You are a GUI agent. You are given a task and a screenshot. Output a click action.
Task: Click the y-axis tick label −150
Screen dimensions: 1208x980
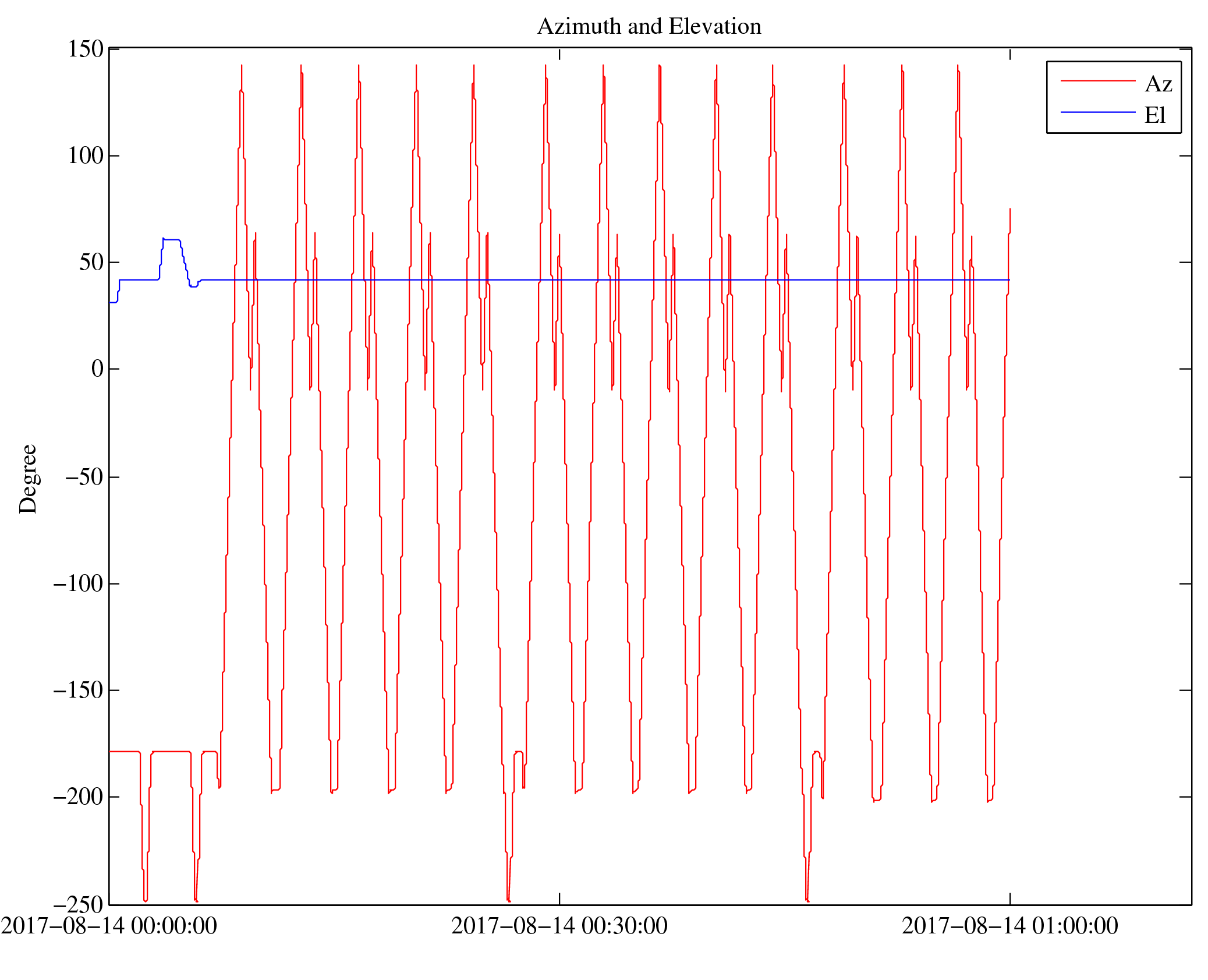[x=79, y=690]
